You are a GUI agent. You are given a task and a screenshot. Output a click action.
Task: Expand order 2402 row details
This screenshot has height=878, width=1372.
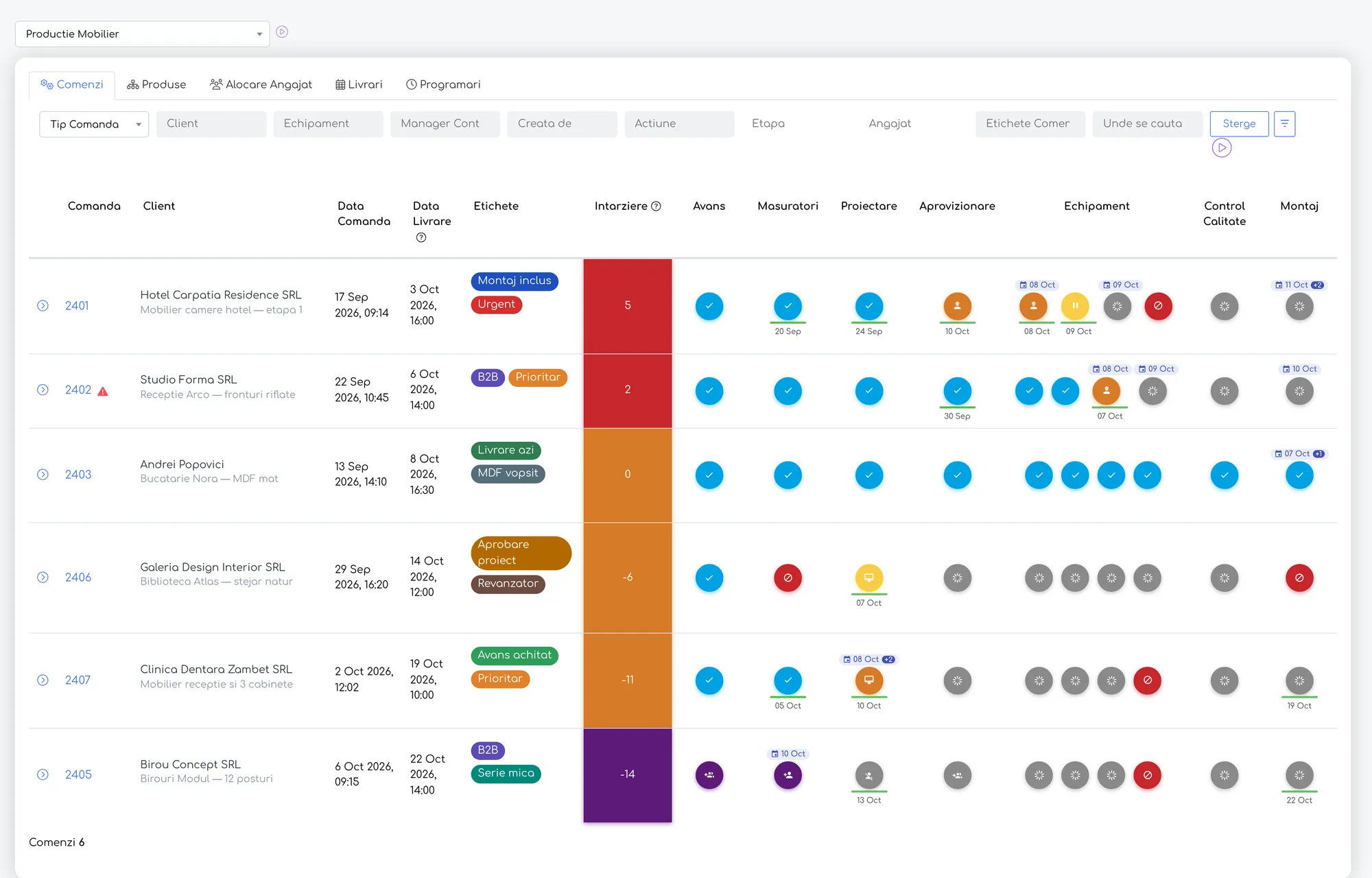[x=43, y=390]
